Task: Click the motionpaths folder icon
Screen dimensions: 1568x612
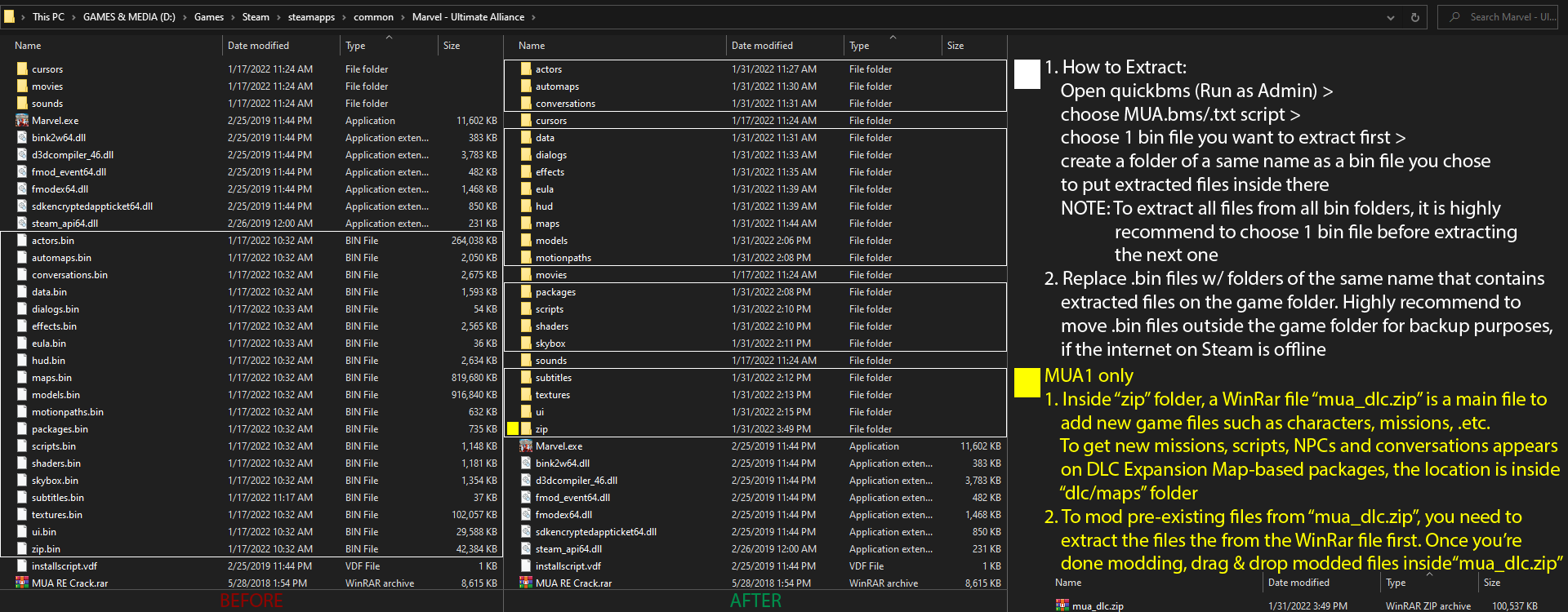Action: (526, 258)
